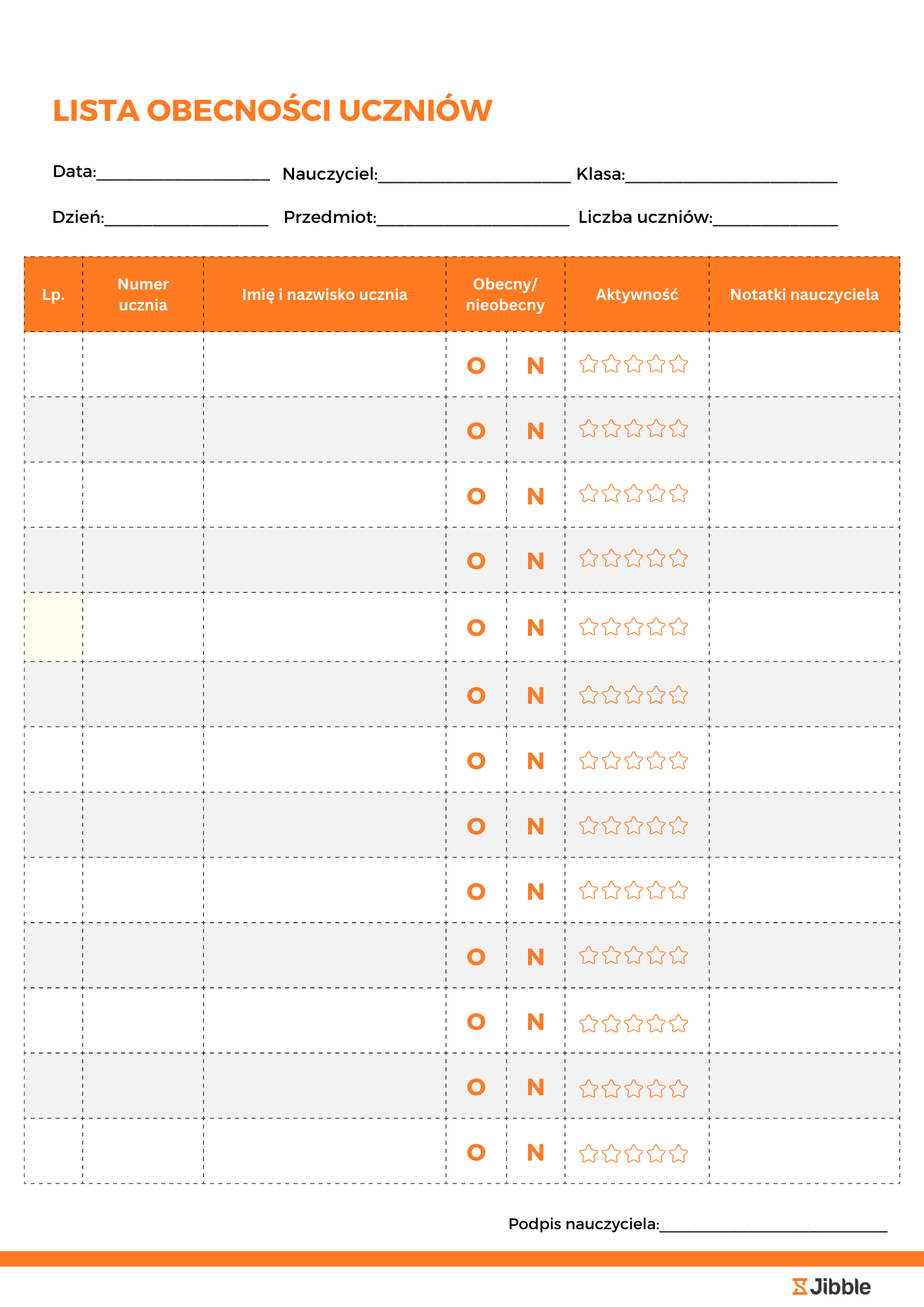The height and width of the screenshot is (1307, 924).
Task: Click the Liczba uczniów blank field
Action: (x=775, y=219)
